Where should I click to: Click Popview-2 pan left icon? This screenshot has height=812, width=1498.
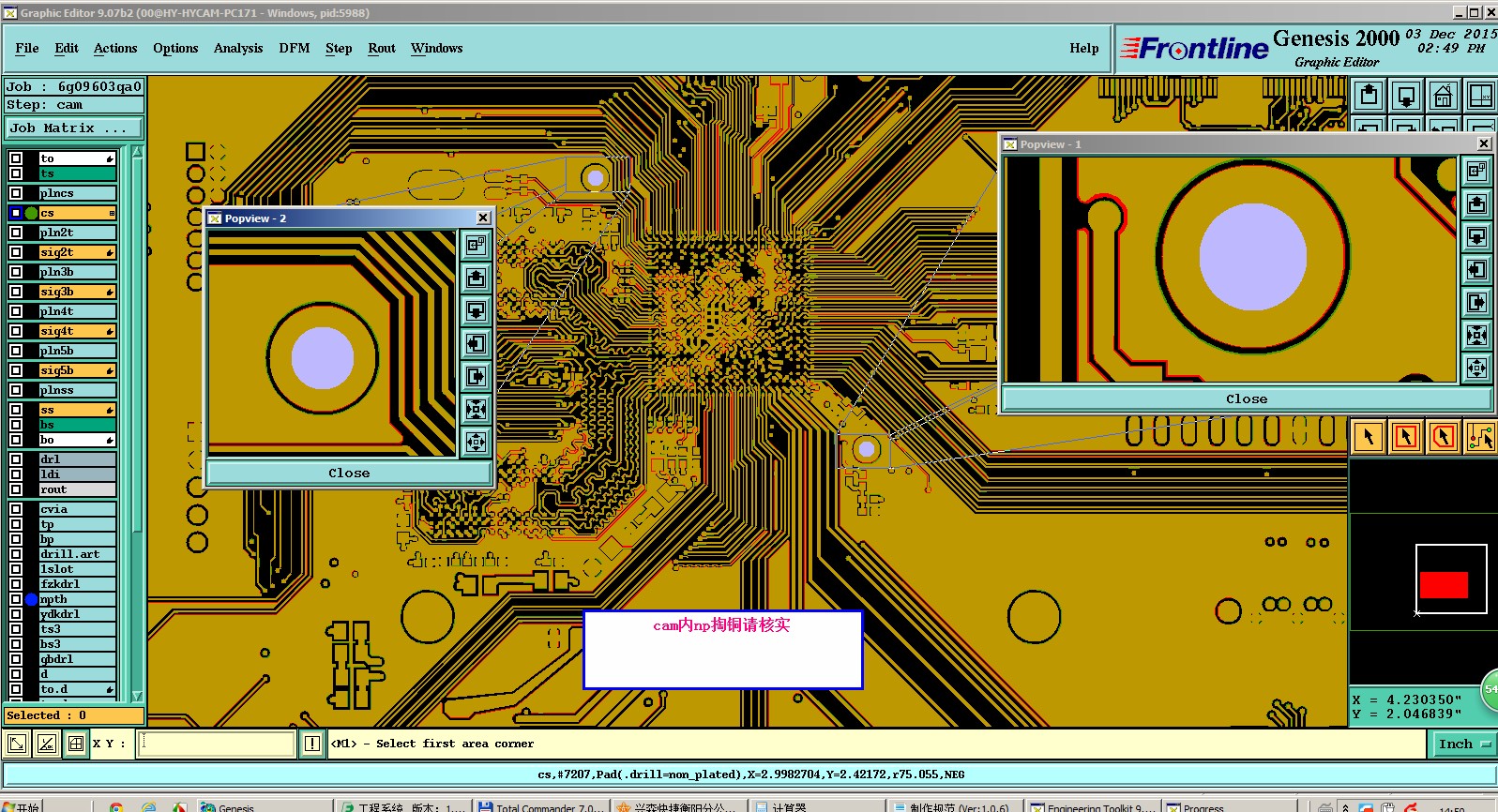477,343
